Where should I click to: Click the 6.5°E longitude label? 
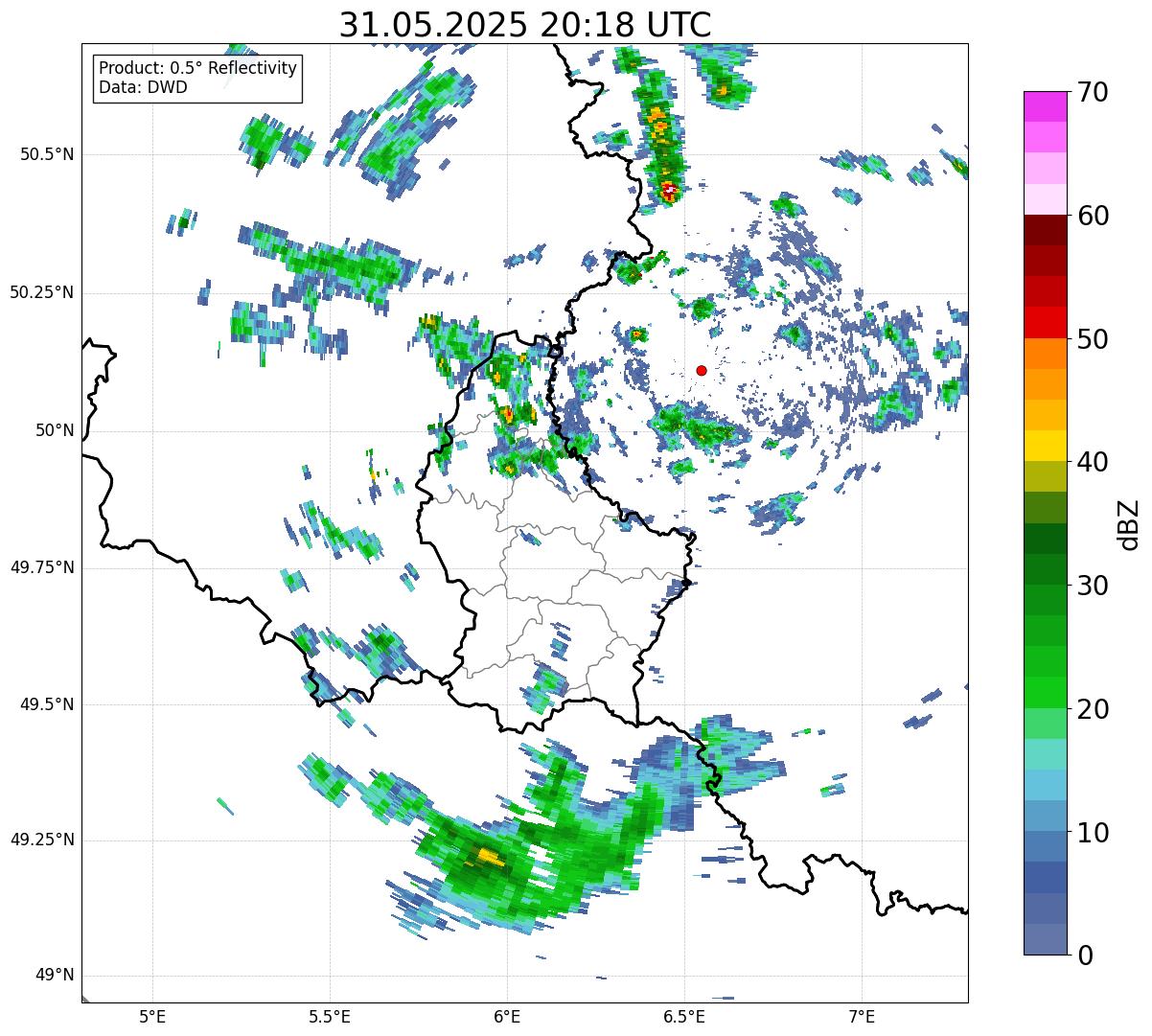(684, 1017)
